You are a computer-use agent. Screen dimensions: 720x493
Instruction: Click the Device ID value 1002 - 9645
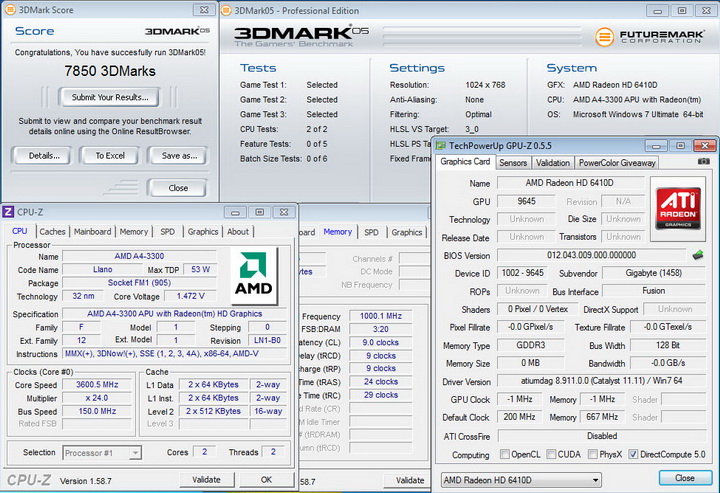523,273
